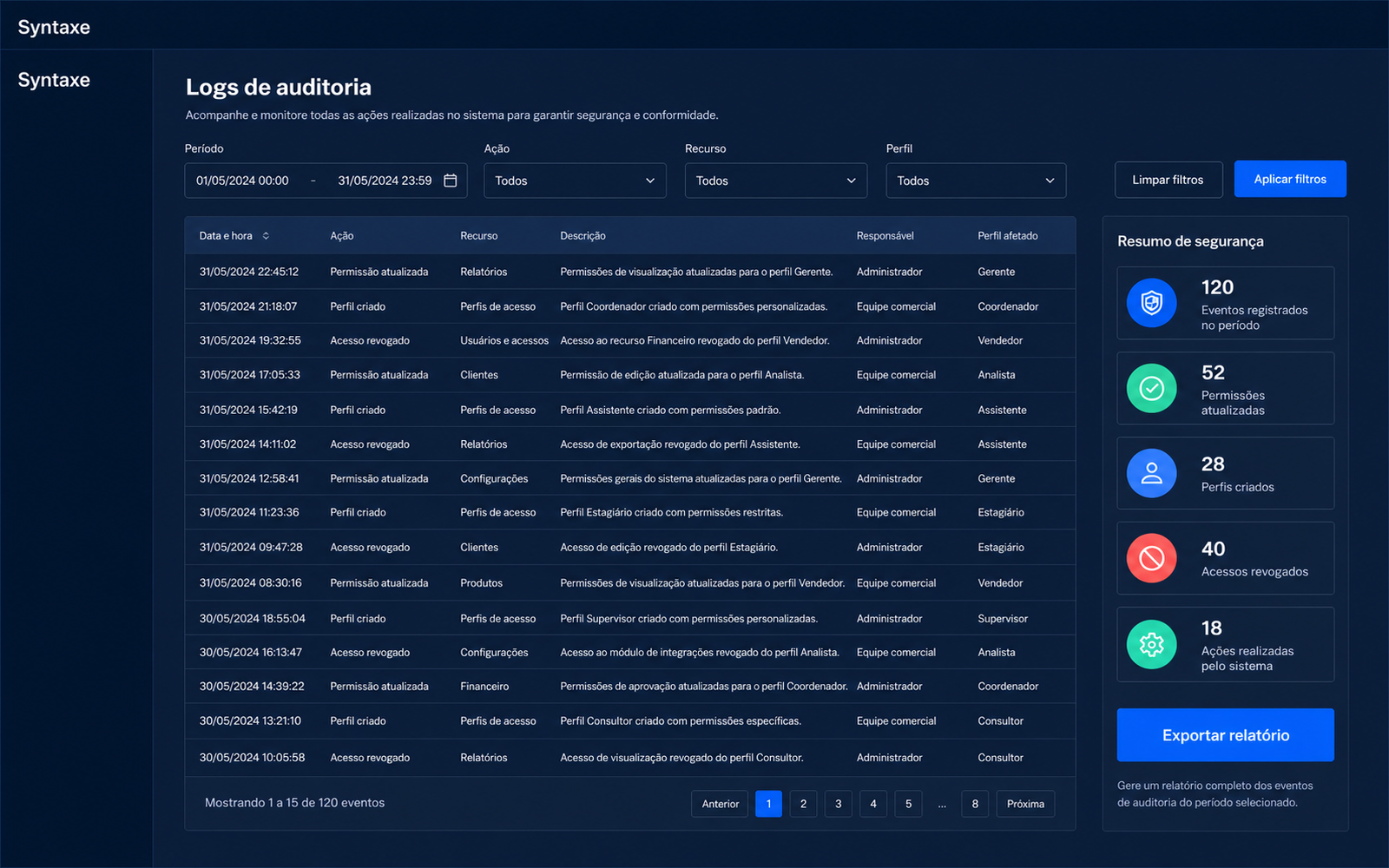Go to Próxima page

click(x=1025, y=804)
